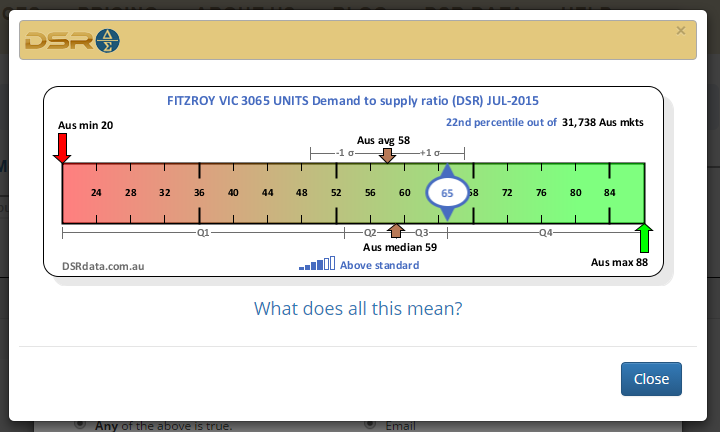Click the blue 65 DSR score marker
The image size is (720, 432).
coord(447,193)
